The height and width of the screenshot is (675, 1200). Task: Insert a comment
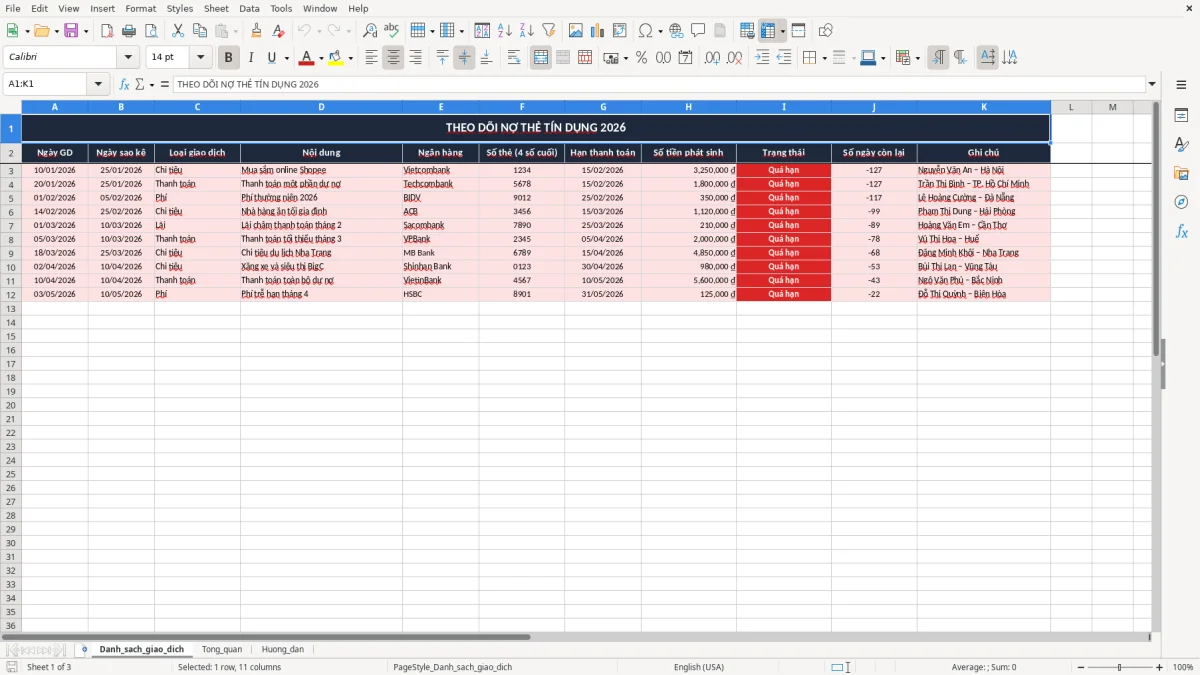pyautogui.click(x=699, y=31)
